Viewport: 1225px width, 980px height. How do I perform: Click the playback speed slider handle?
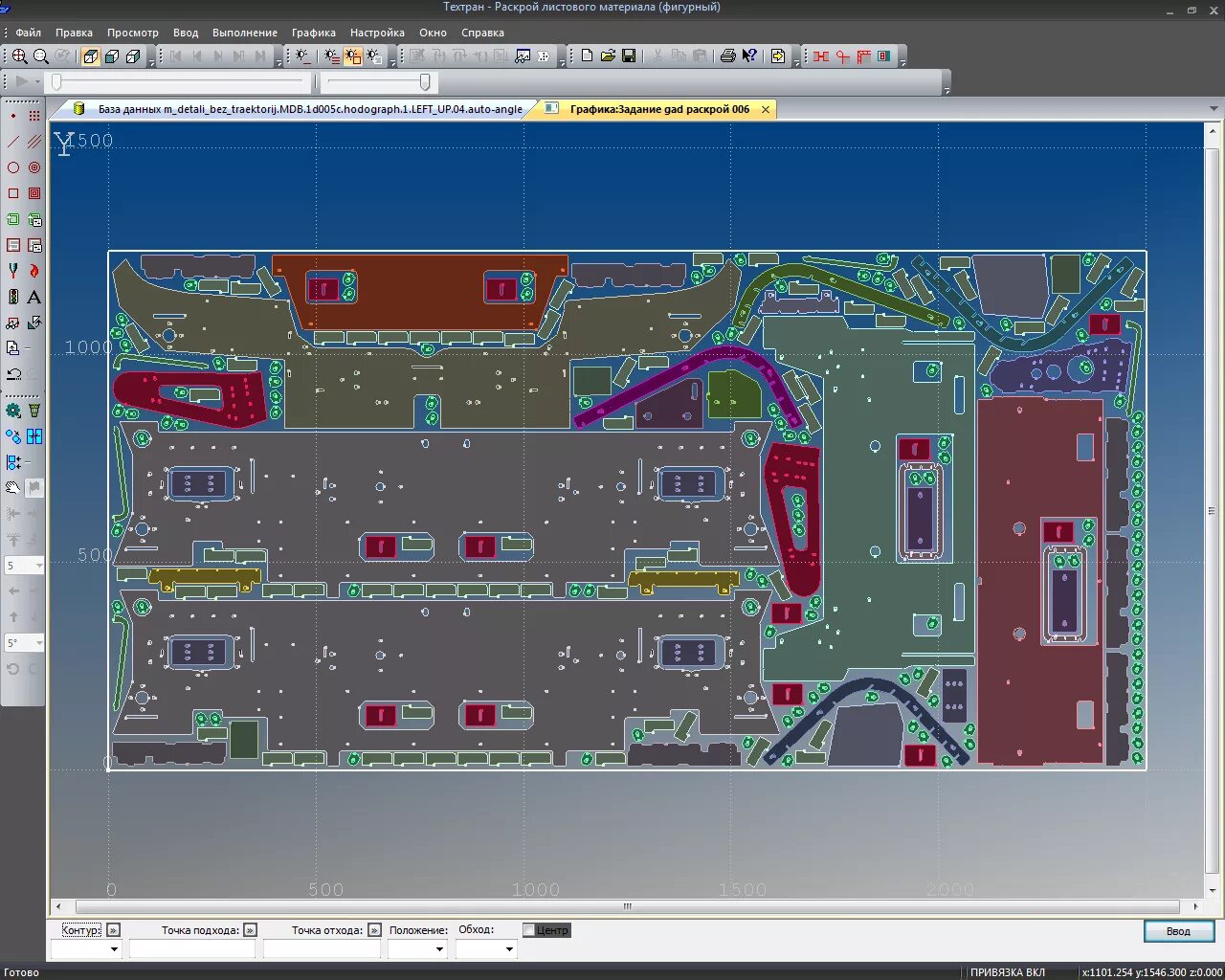click(x=425, y=82)
